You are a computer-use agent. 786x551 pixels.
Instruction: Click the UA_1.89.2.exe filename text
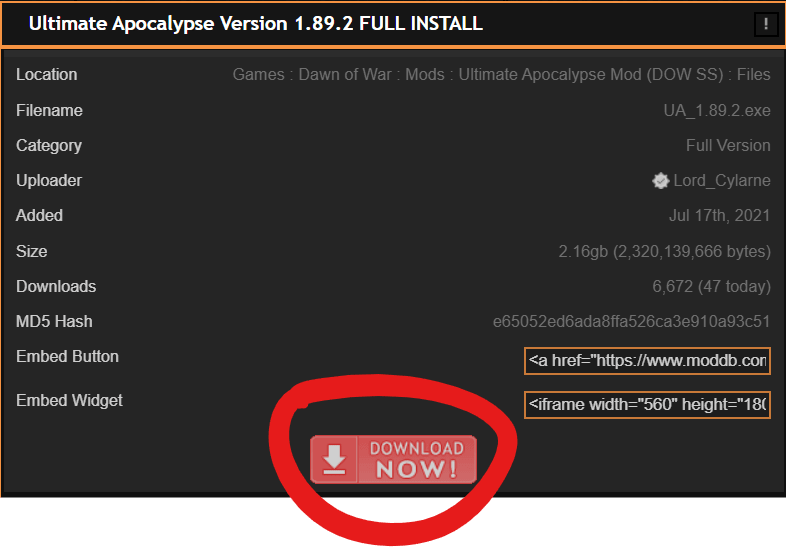click(x=717, y=110)
